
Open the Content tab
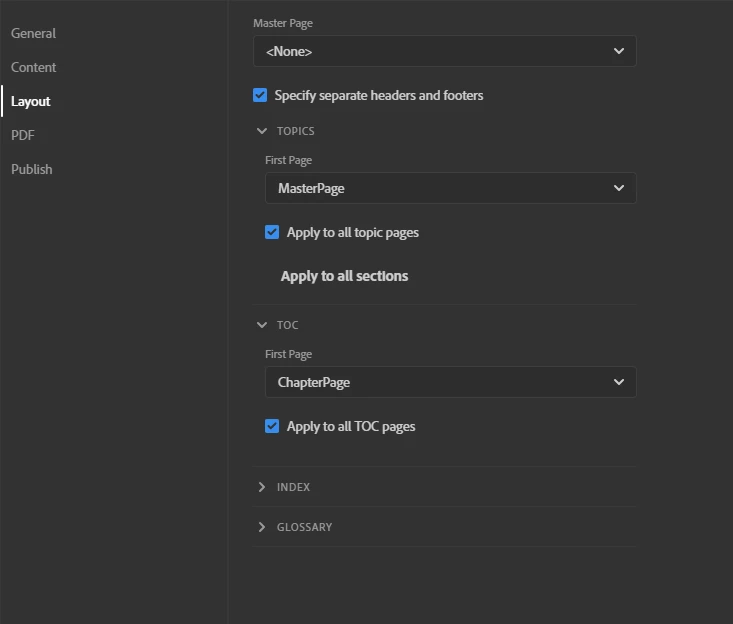pyautogui.click(x=33, y=67)
